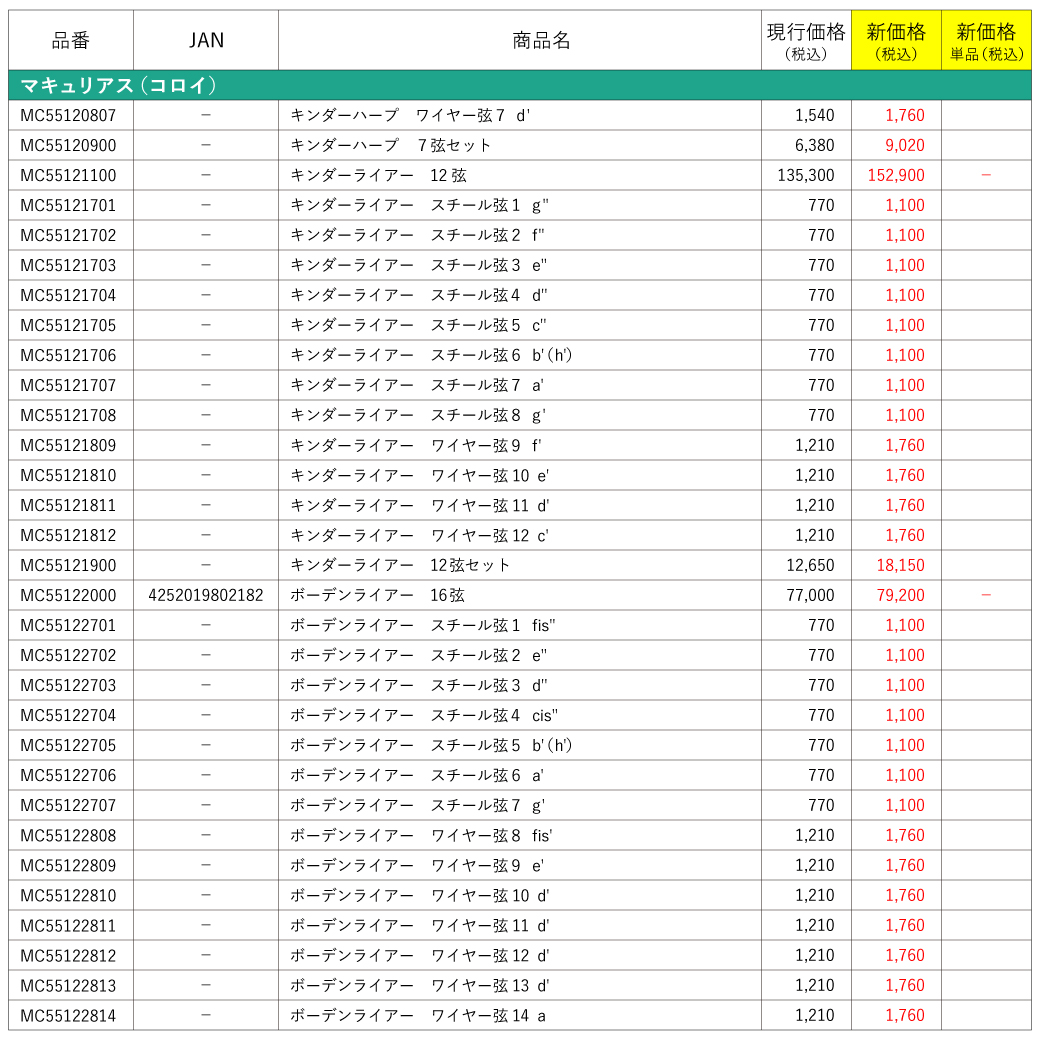
Task: Select the green マキュリアス(コロイ) section bar
Action: 520,85
